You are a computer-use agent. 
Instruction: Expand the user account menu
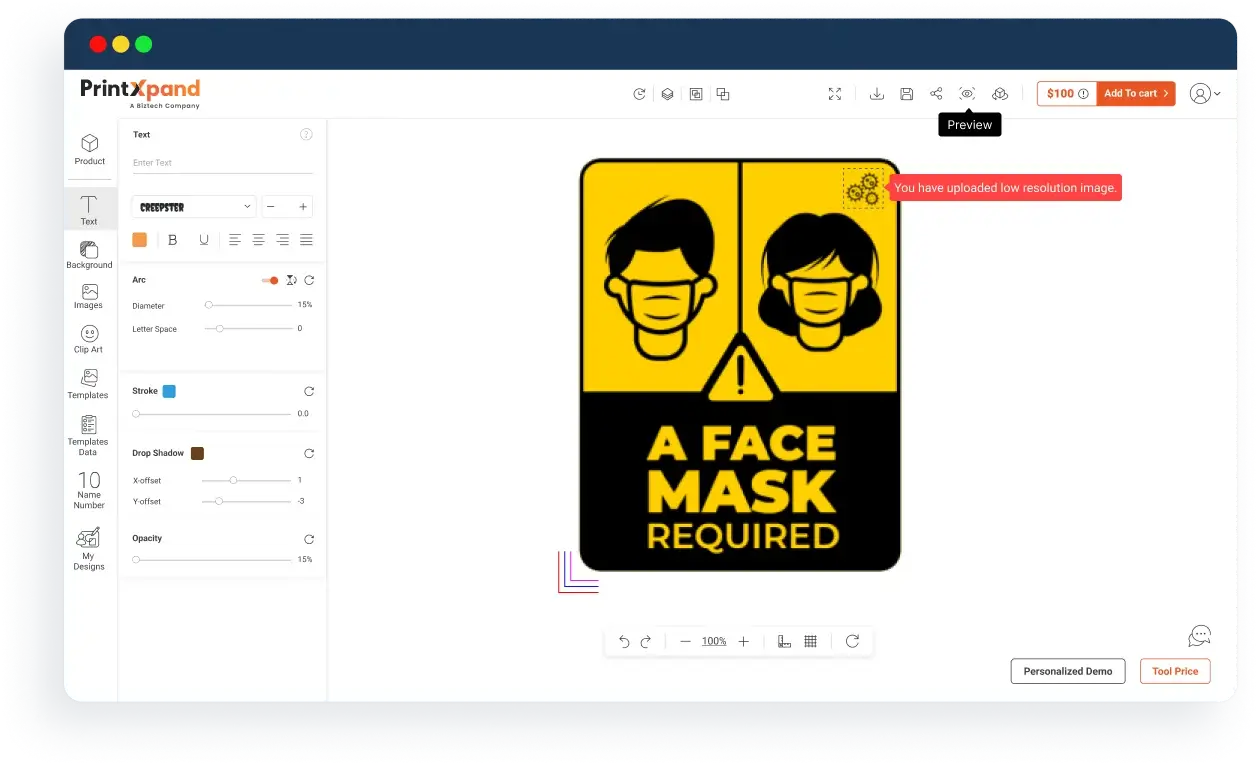point(1204,94)
